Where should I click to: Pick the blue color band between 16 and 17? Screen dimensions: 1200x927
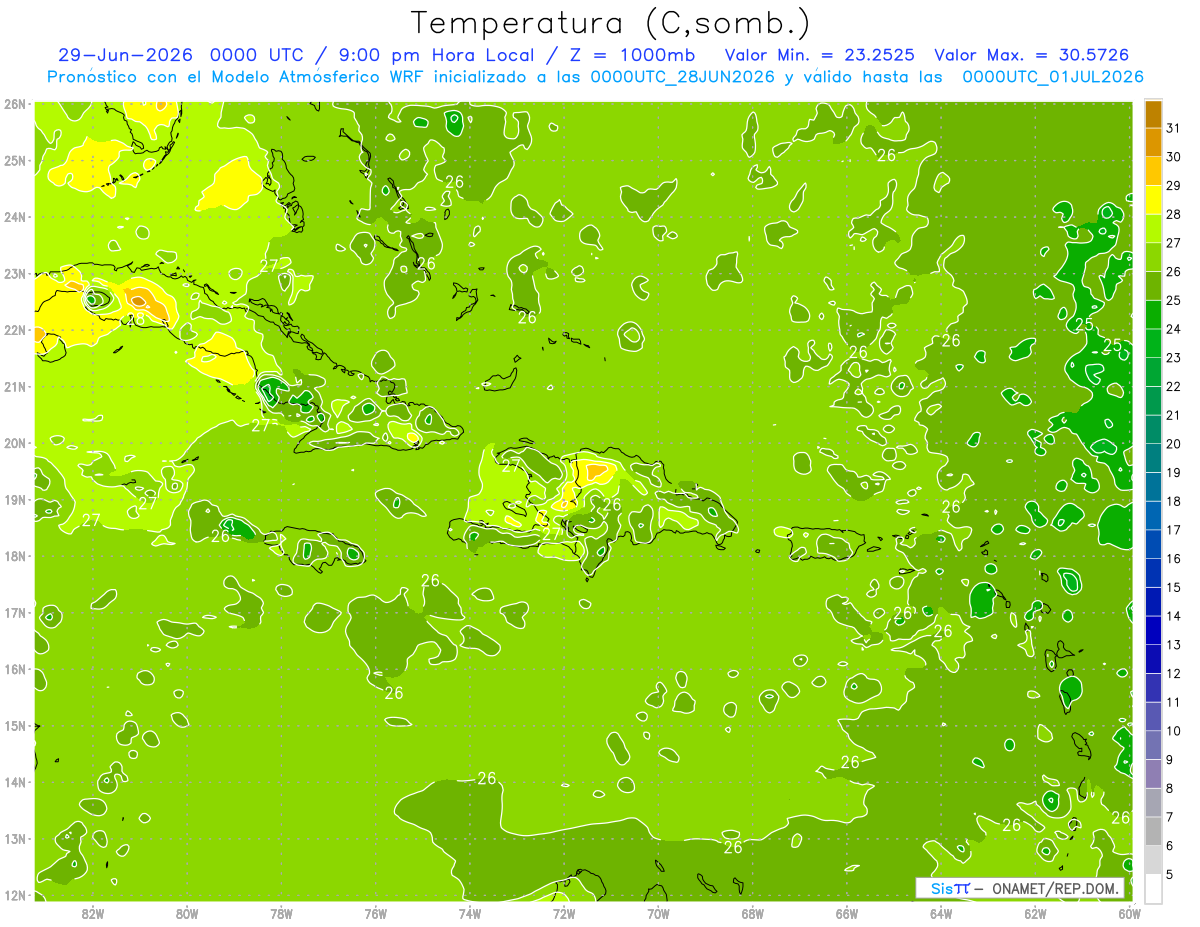pos(1153,544)
